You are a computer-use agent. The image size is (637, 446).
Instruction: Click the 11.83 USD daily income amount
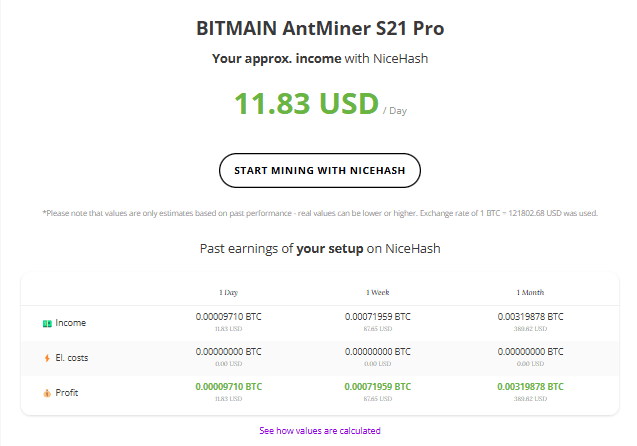click(x=306, y=104)
